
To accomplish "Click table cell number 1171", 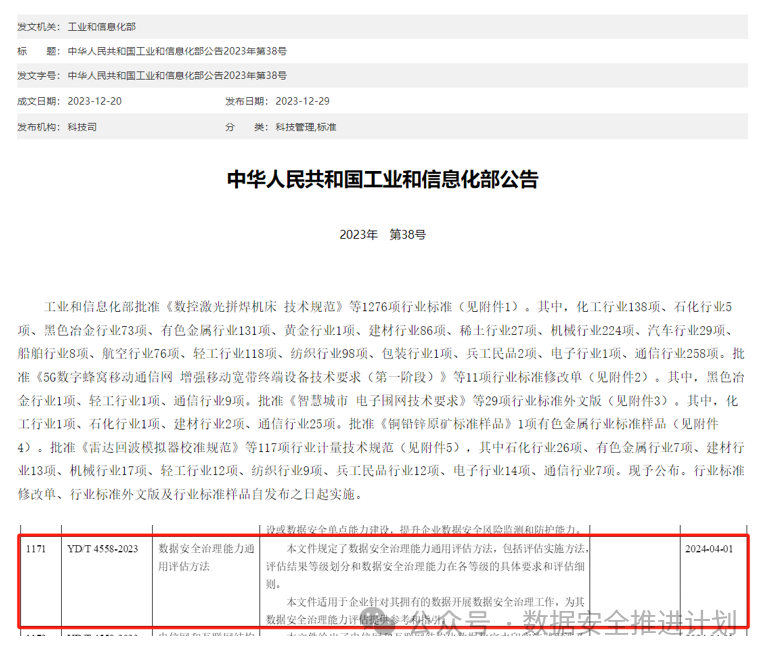I will click(36, 549).
